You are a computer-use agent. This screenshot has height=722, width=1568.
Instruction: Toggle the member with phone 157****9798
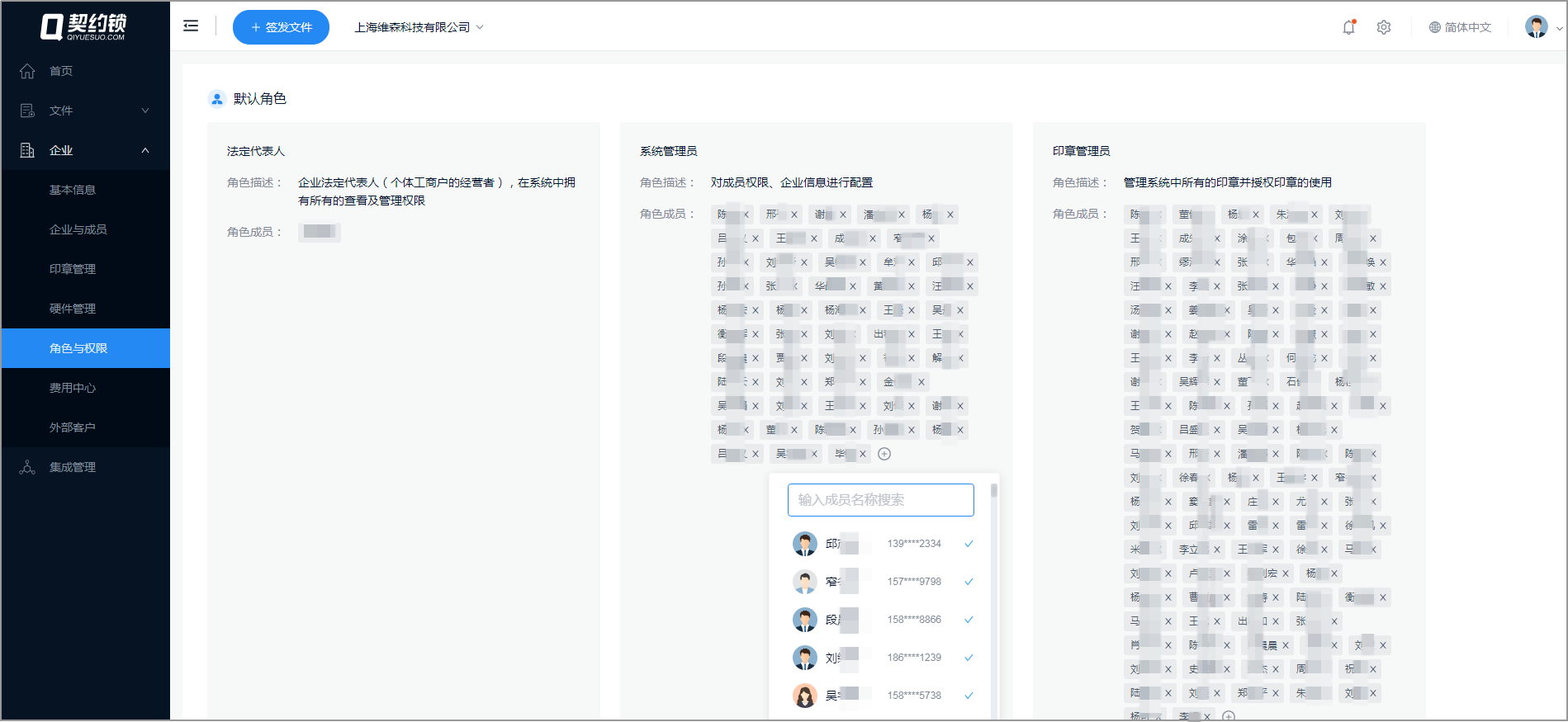tap(883, 582)
